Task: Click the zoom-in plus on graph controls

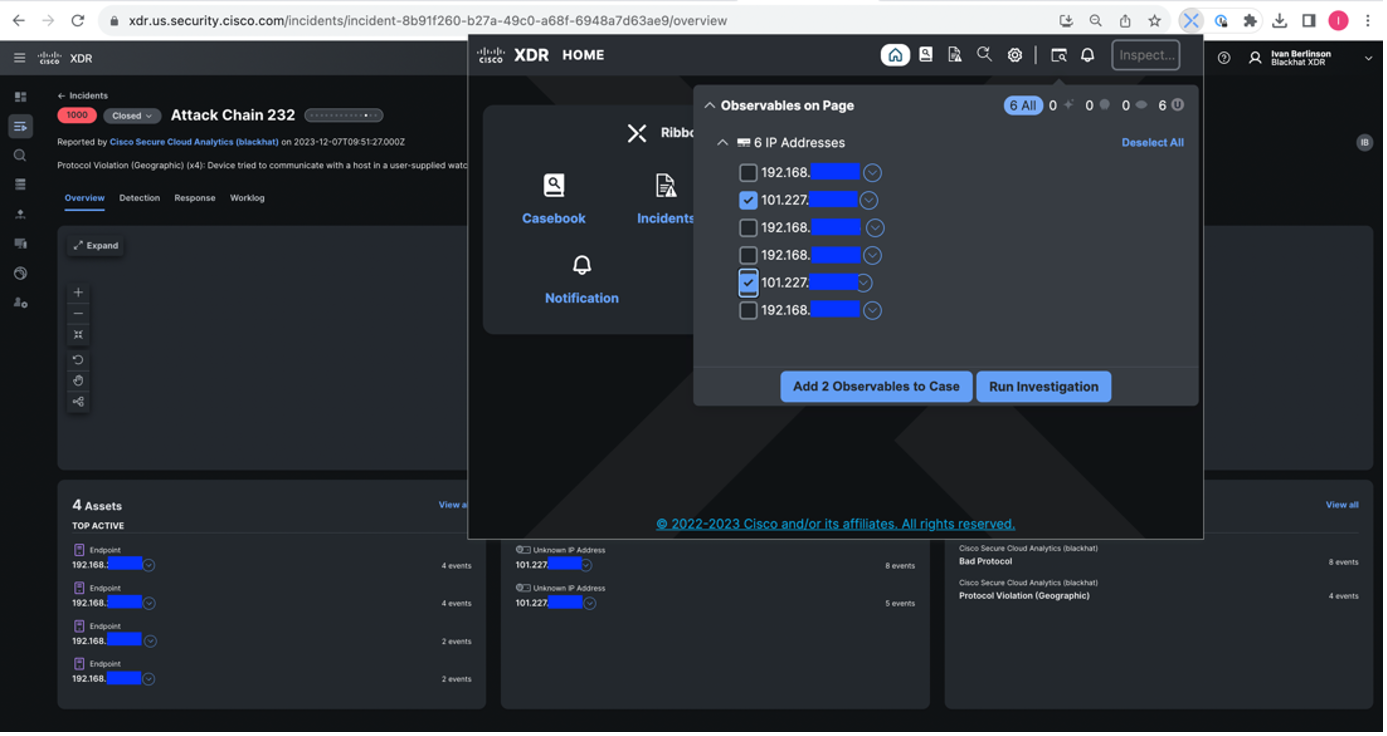Action: pyautogui.click(x=79, y=294)
